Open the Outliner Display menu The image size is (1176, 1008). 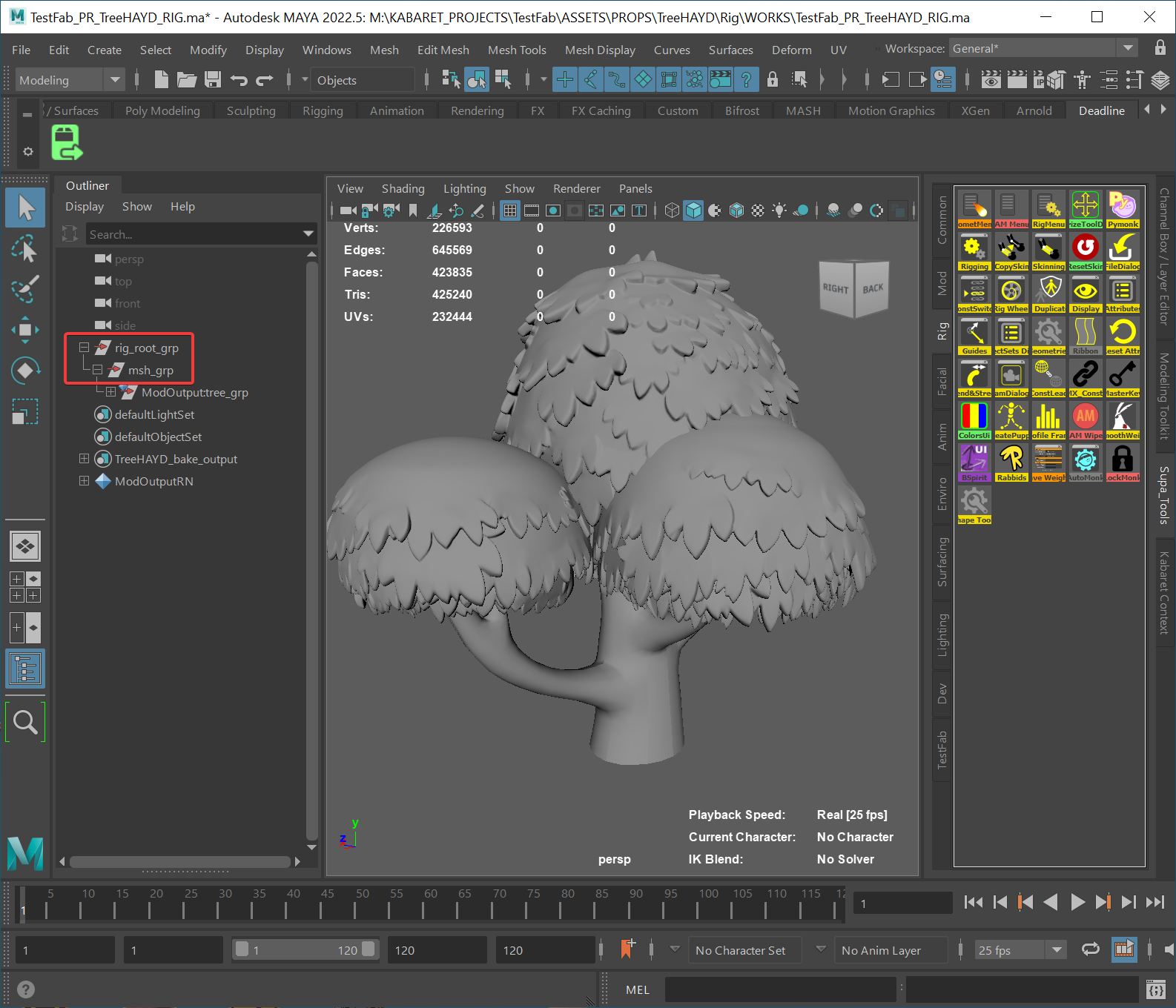tap(85, 206)
